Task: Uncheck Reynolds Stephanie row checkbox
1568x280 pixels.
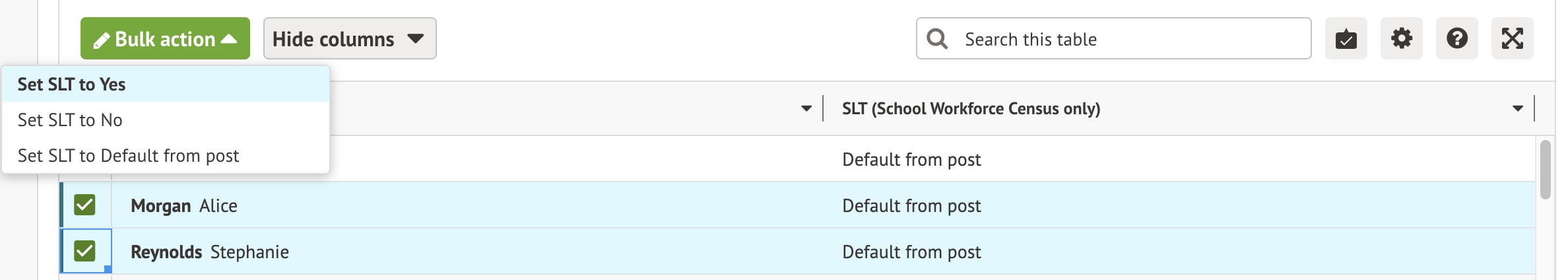Action: (84, 252)
